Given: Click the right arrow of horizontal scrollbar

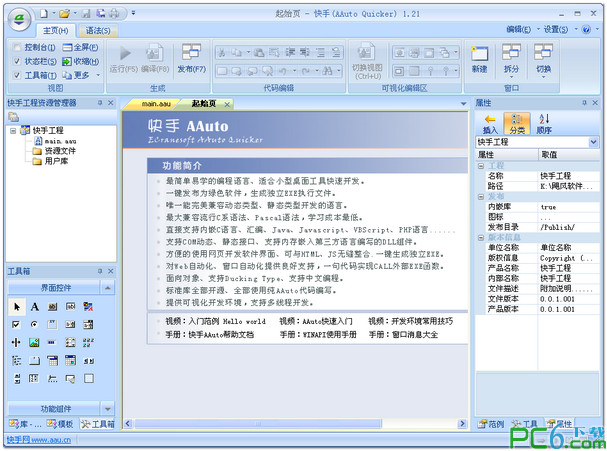Looking at the screenshot, I should coord(462,424).
